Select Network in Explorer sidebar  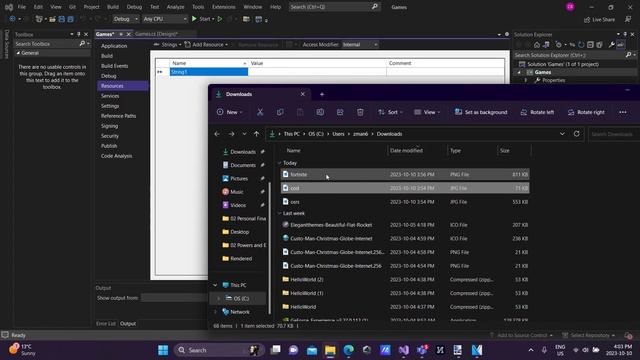pos(240,312)
